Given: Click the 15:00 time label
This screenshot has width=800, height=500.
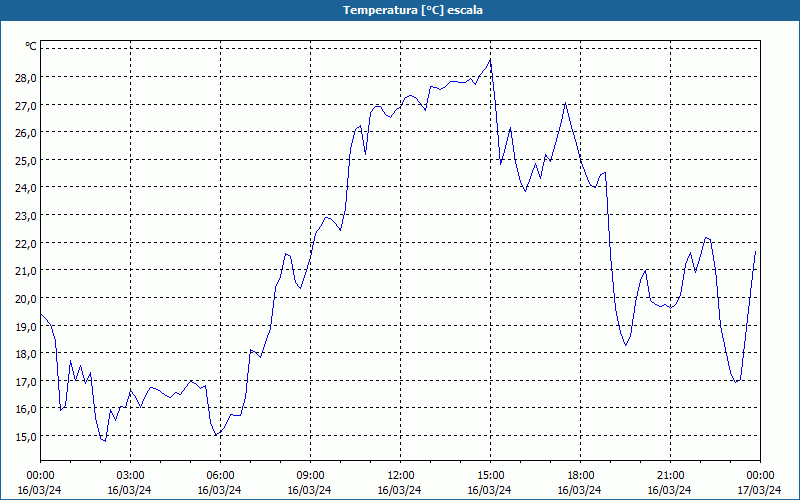Looking at the screenshot, I should [x=490, y=476].
